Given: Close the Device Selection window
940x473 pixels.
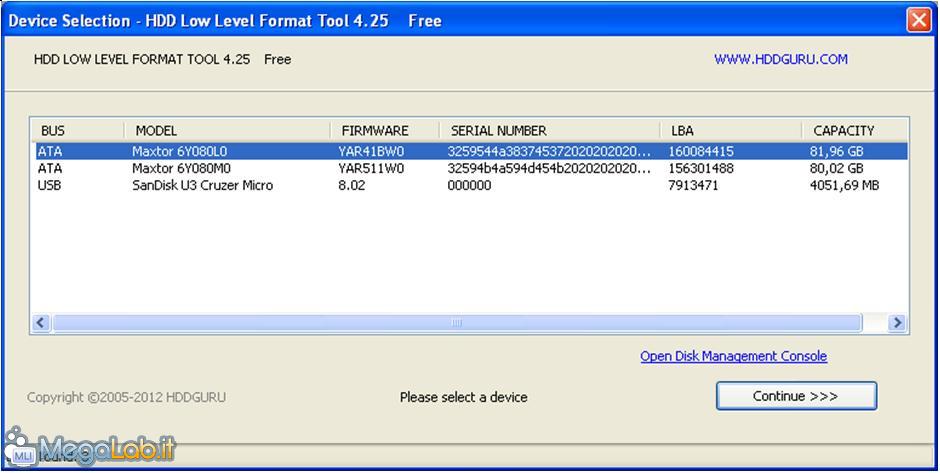Looking at the screenshot, I should coord(918,20).
